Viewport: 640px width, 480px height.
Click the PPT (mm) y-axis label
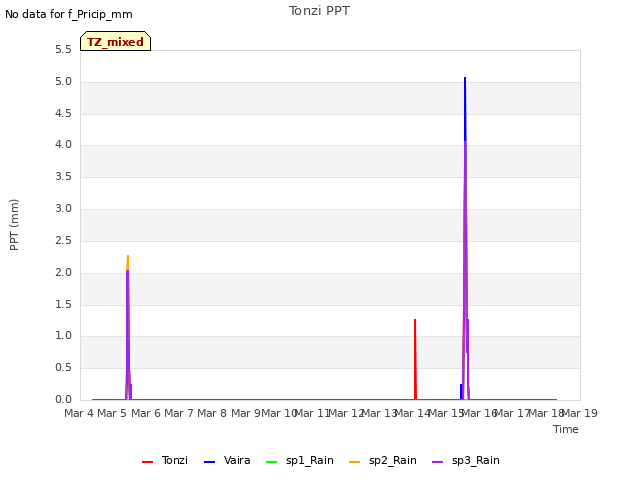(x=14, y=224)
